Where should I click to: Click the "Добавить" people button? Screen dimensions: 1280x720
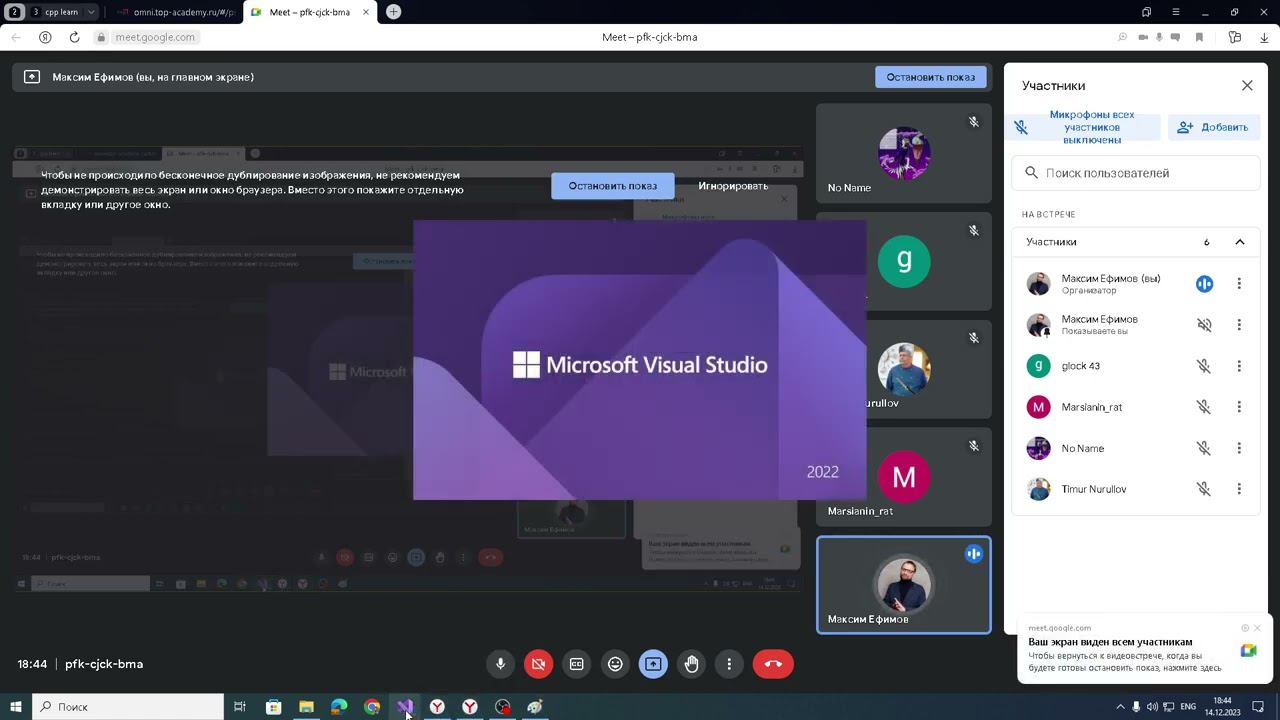coord(1212,128)
